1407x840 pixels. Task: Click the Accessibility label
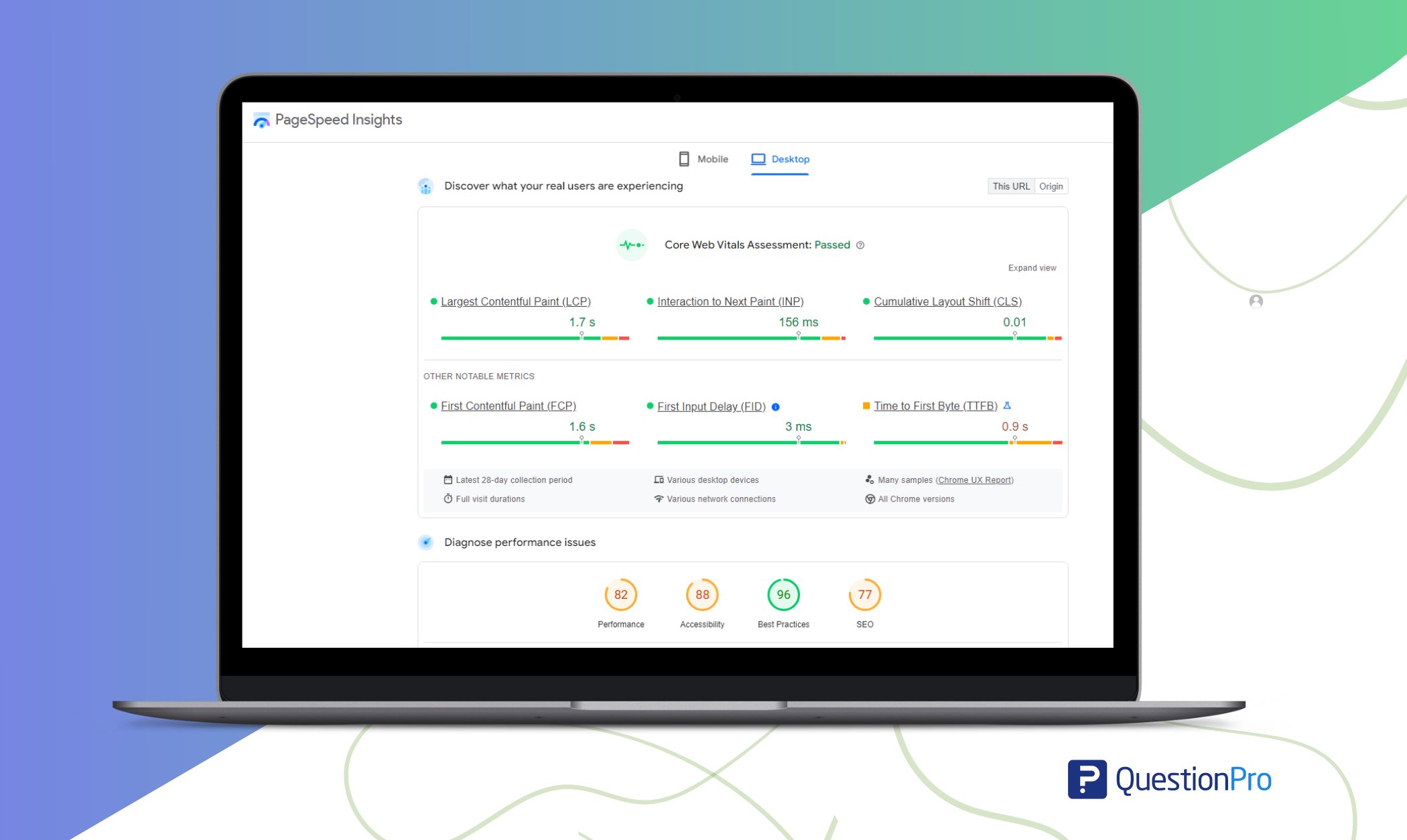pos(702,624)
